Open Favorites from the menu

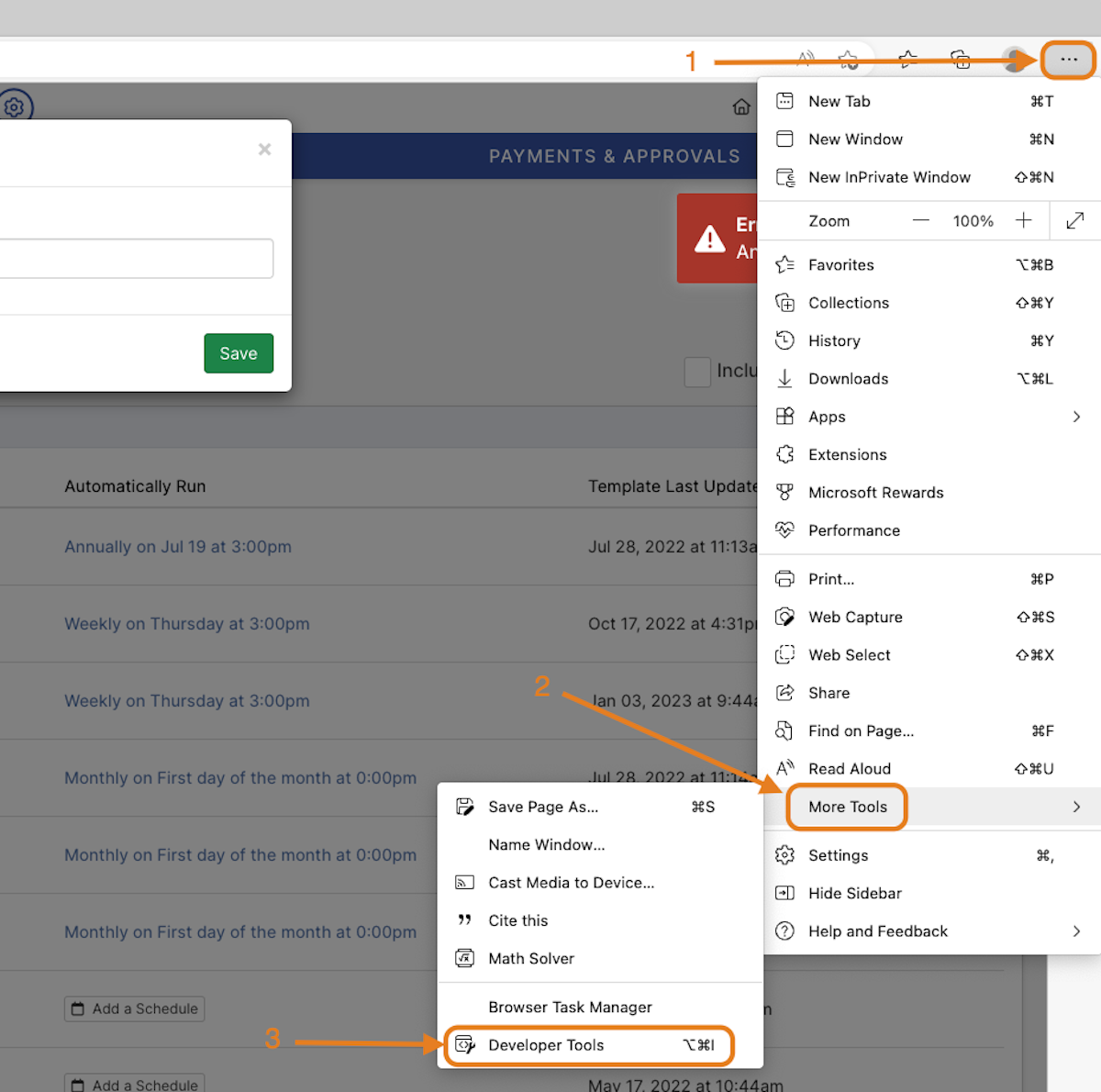pyautogui.click(x=929, y=264)
